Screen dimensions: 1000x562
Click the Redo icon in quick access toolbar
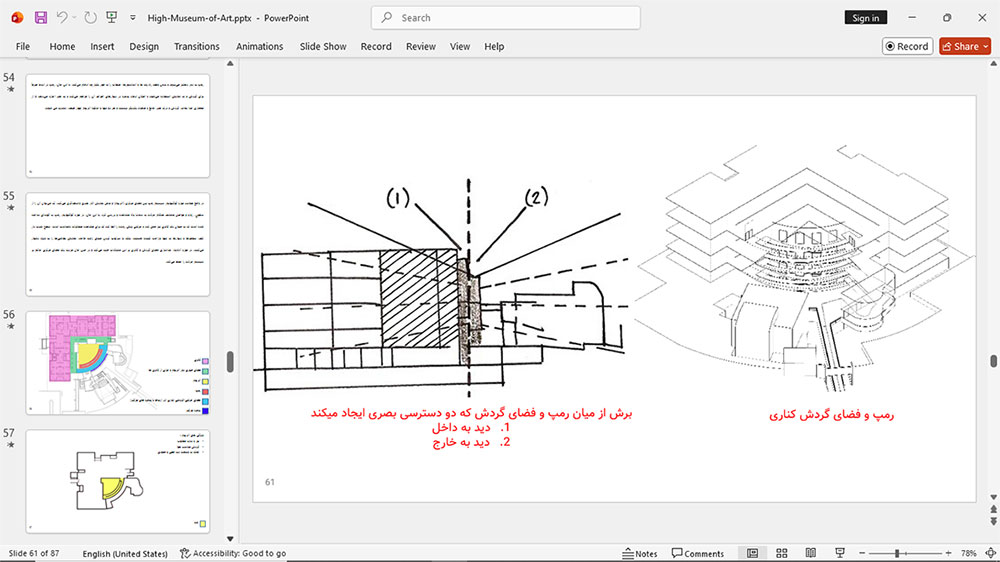[91, 18]
